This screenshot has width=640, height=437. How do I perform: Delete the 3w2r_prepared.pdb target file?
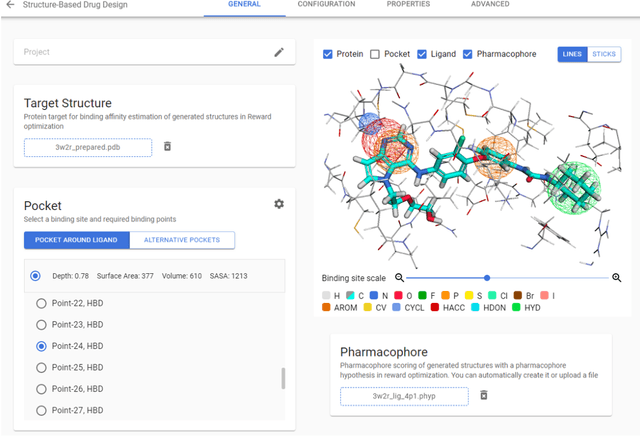click(x=168, y=147)
